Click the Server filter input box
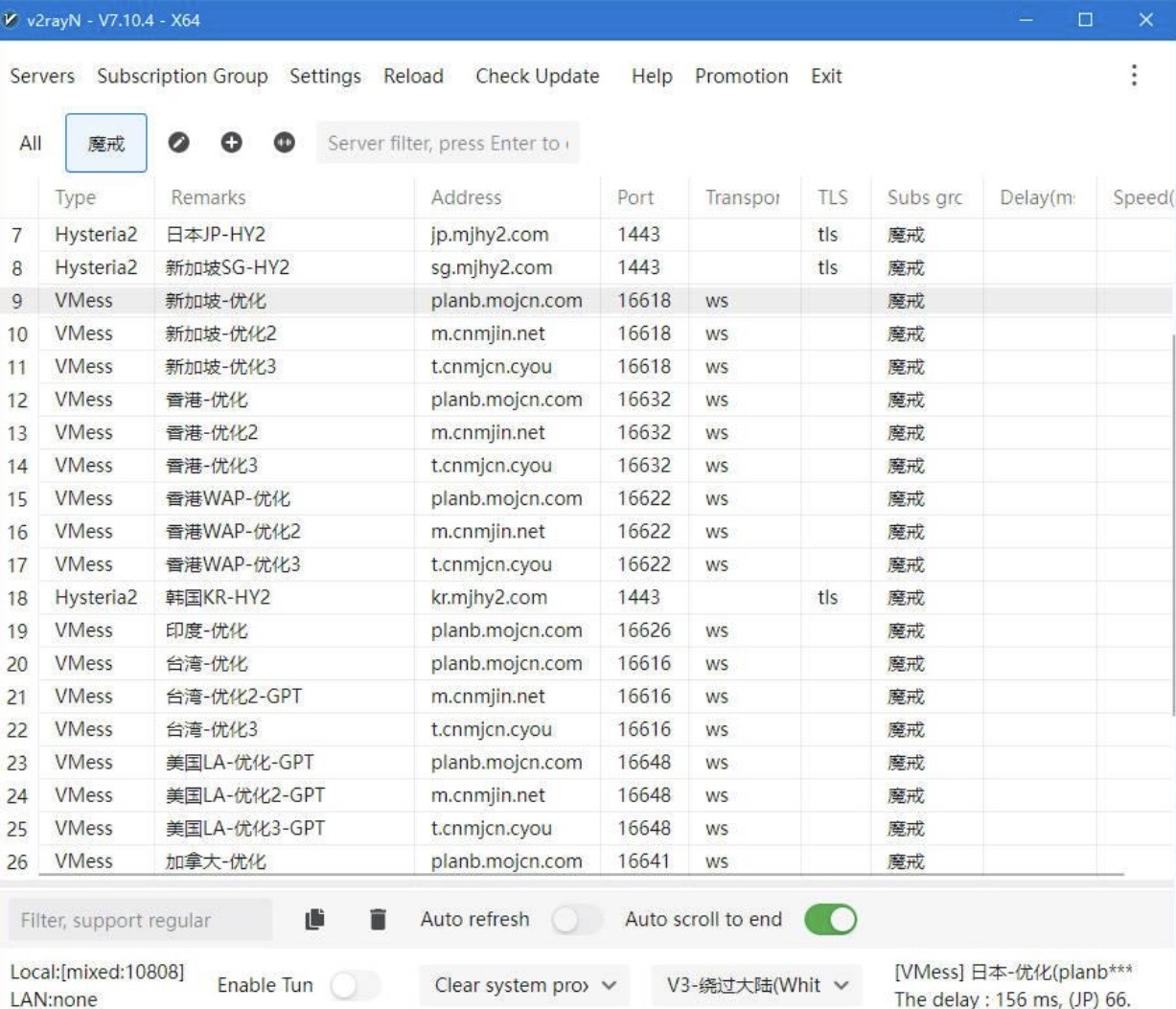Viewport: 1176px width, 1009px height. [448, 143]
